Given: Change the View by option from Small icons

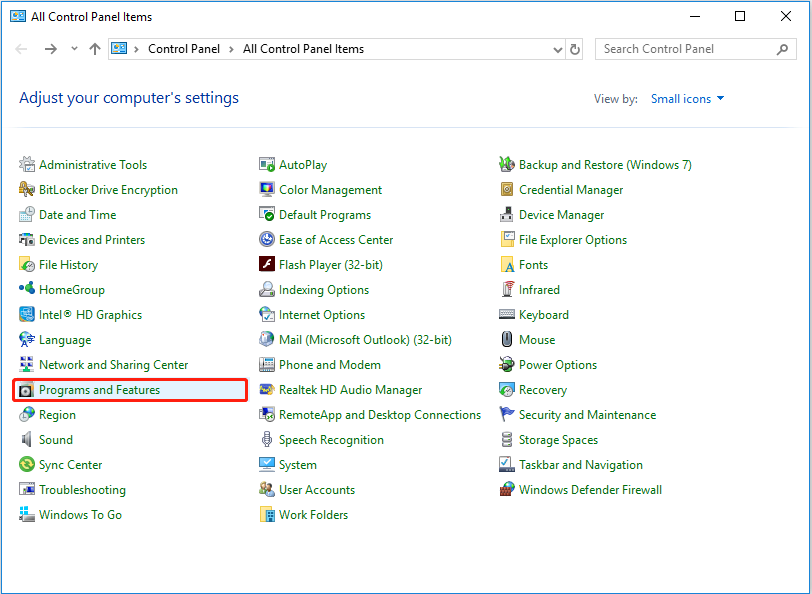Looking at the screenshot, I should (x=687, y=98).
